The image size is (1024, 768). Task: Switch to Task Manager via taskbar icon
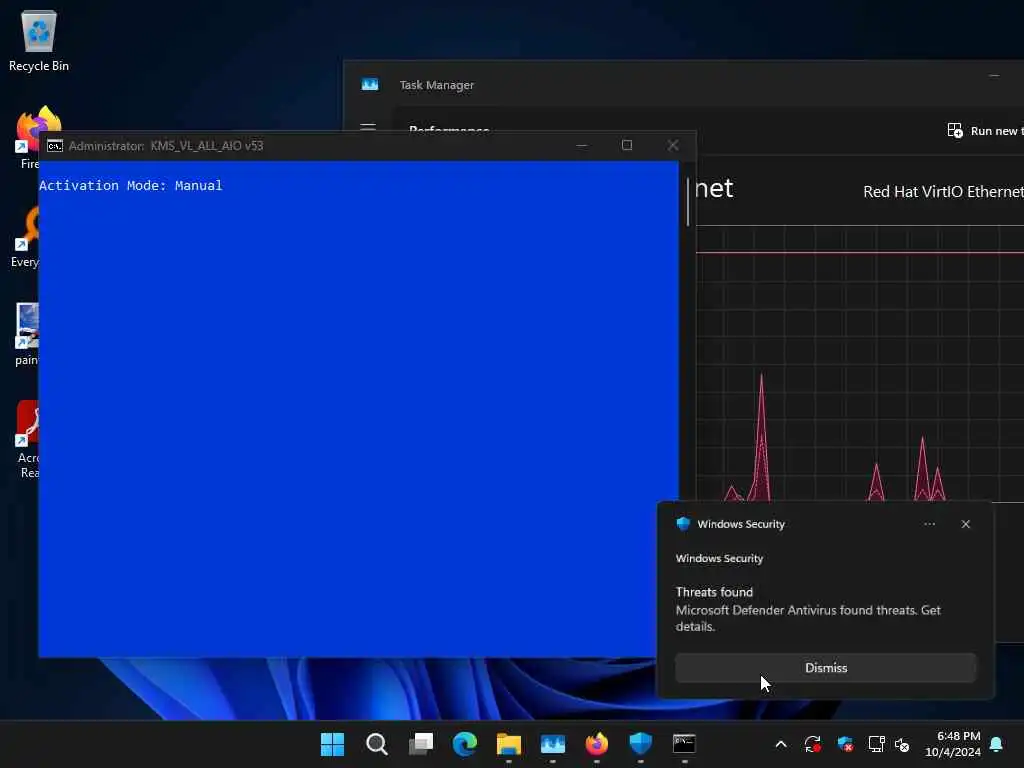click(552, 744)
